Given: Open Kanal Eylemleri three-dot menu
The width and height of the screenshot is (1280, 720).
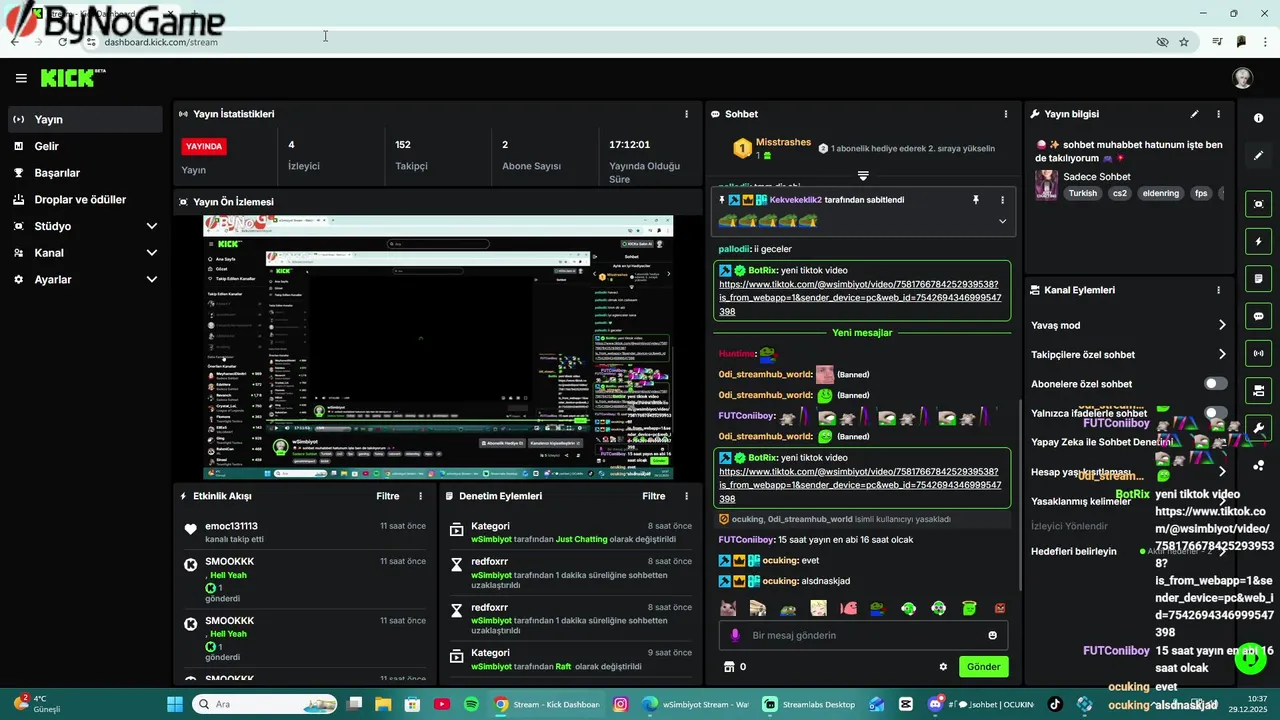Looking at the screenshot, I should click(x=1218, y=290).
